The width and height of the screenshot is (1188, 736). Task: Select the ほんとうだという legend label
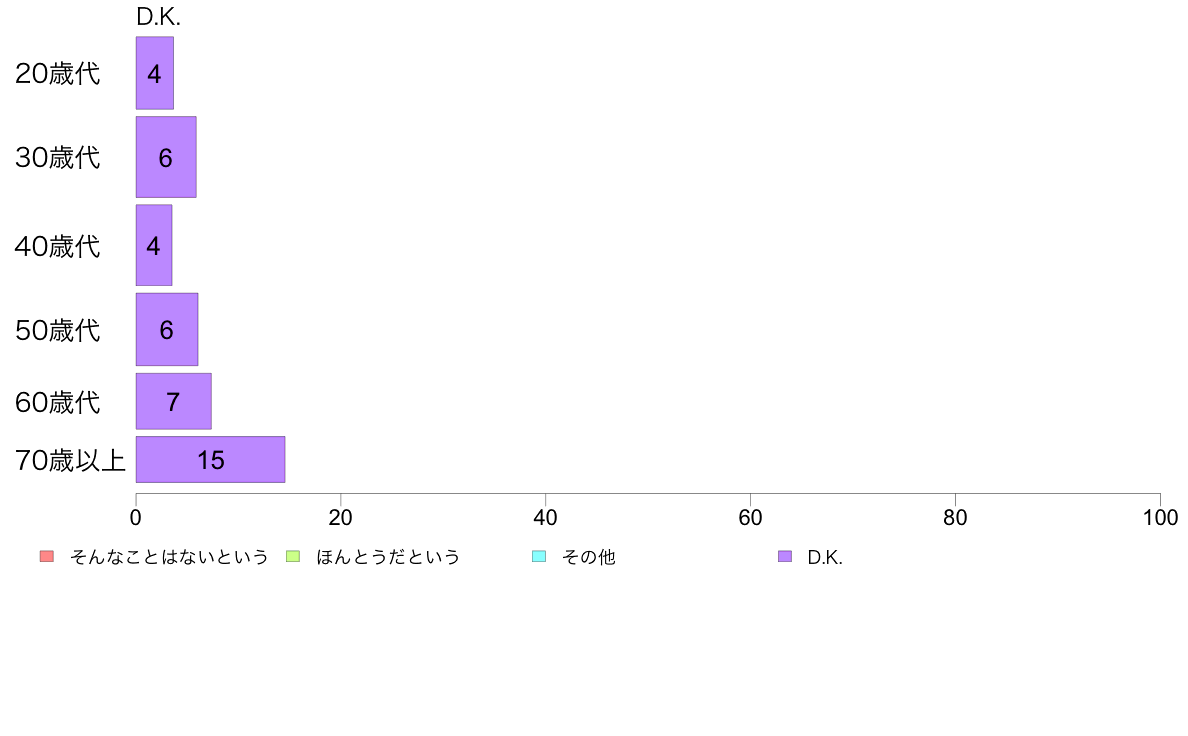pos(388,557)
